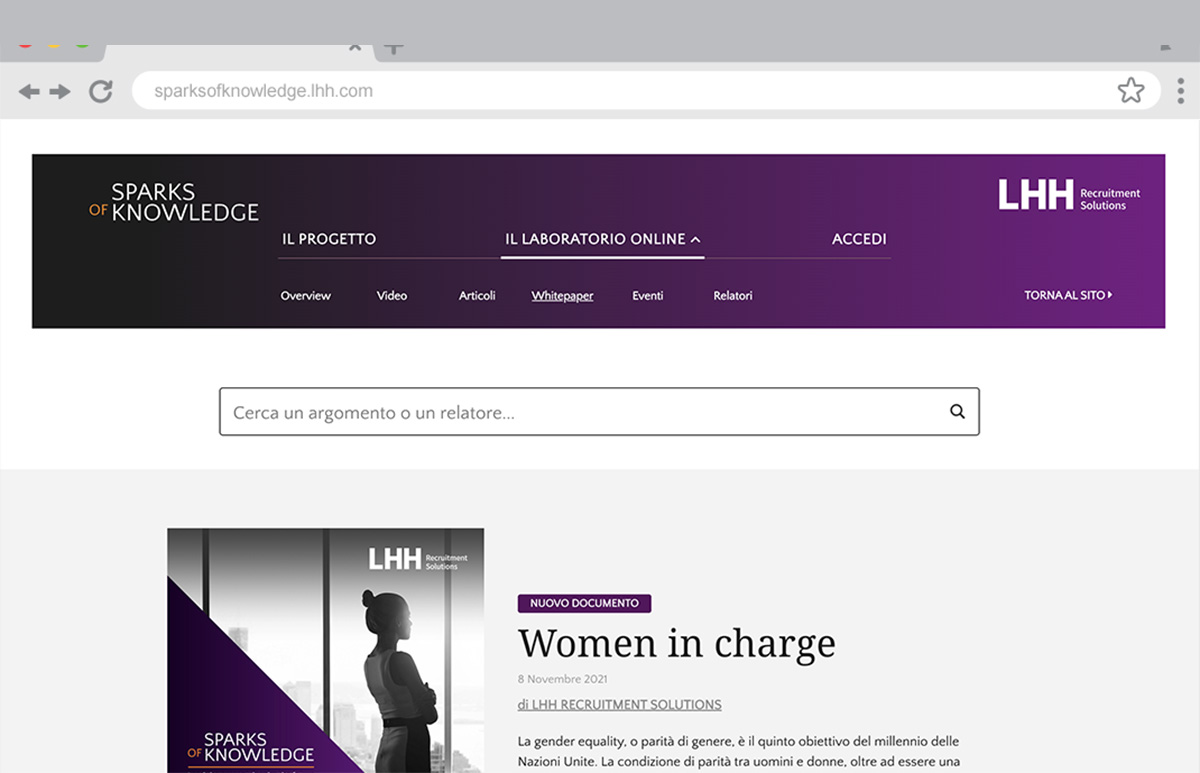
Task: Click the di LHH Recruitment Solutions author link
Action: click(x=619, y=705)
